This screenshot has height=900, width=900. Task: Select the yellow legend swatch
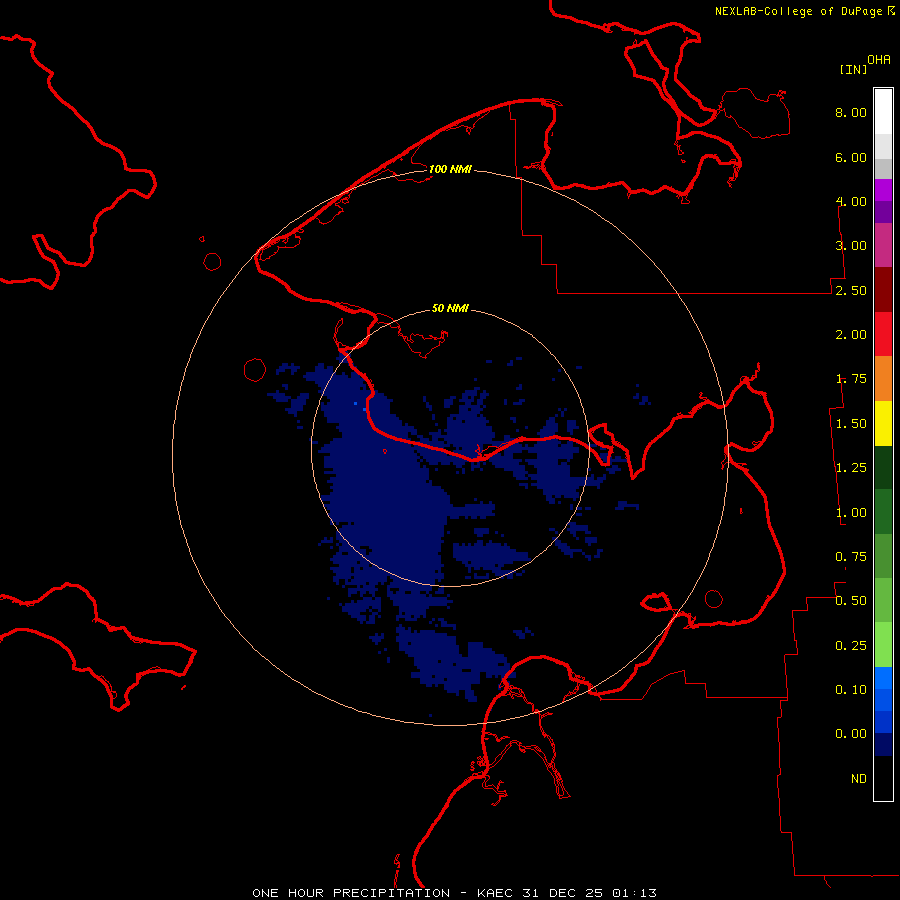pos(883,423)
